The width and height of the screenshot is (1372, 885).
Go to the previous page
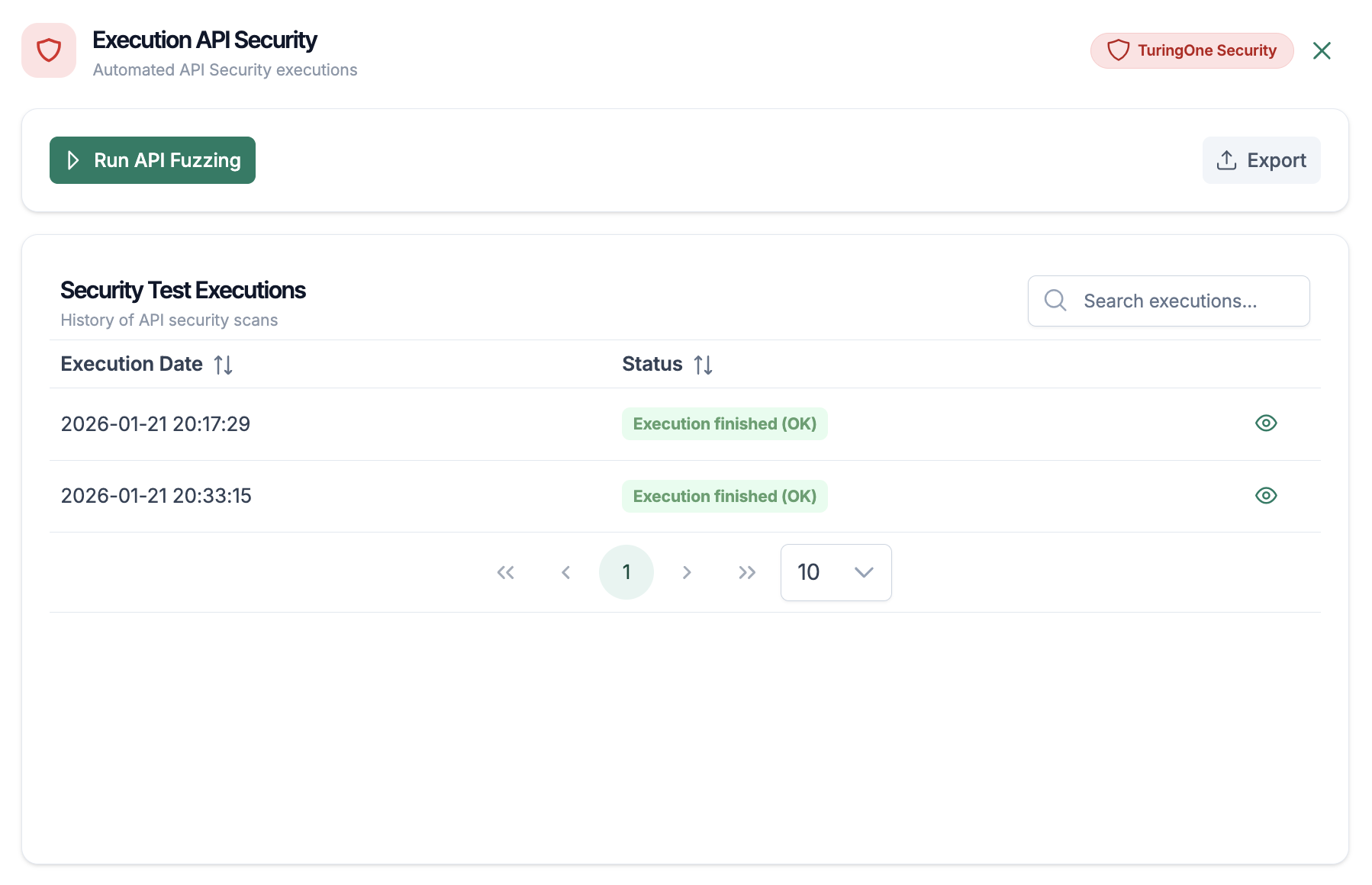click(x=565, y=572)
